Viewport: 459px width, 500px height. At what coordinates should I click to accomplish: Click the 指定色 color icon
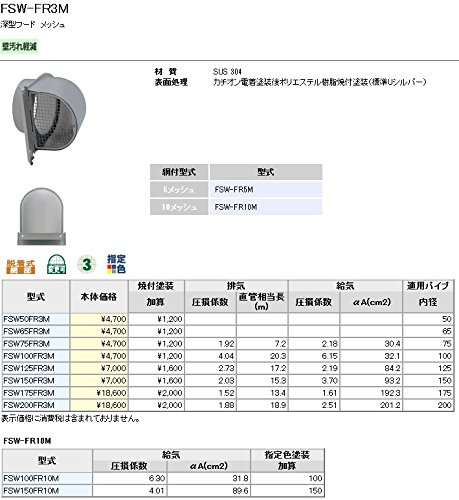116,264
